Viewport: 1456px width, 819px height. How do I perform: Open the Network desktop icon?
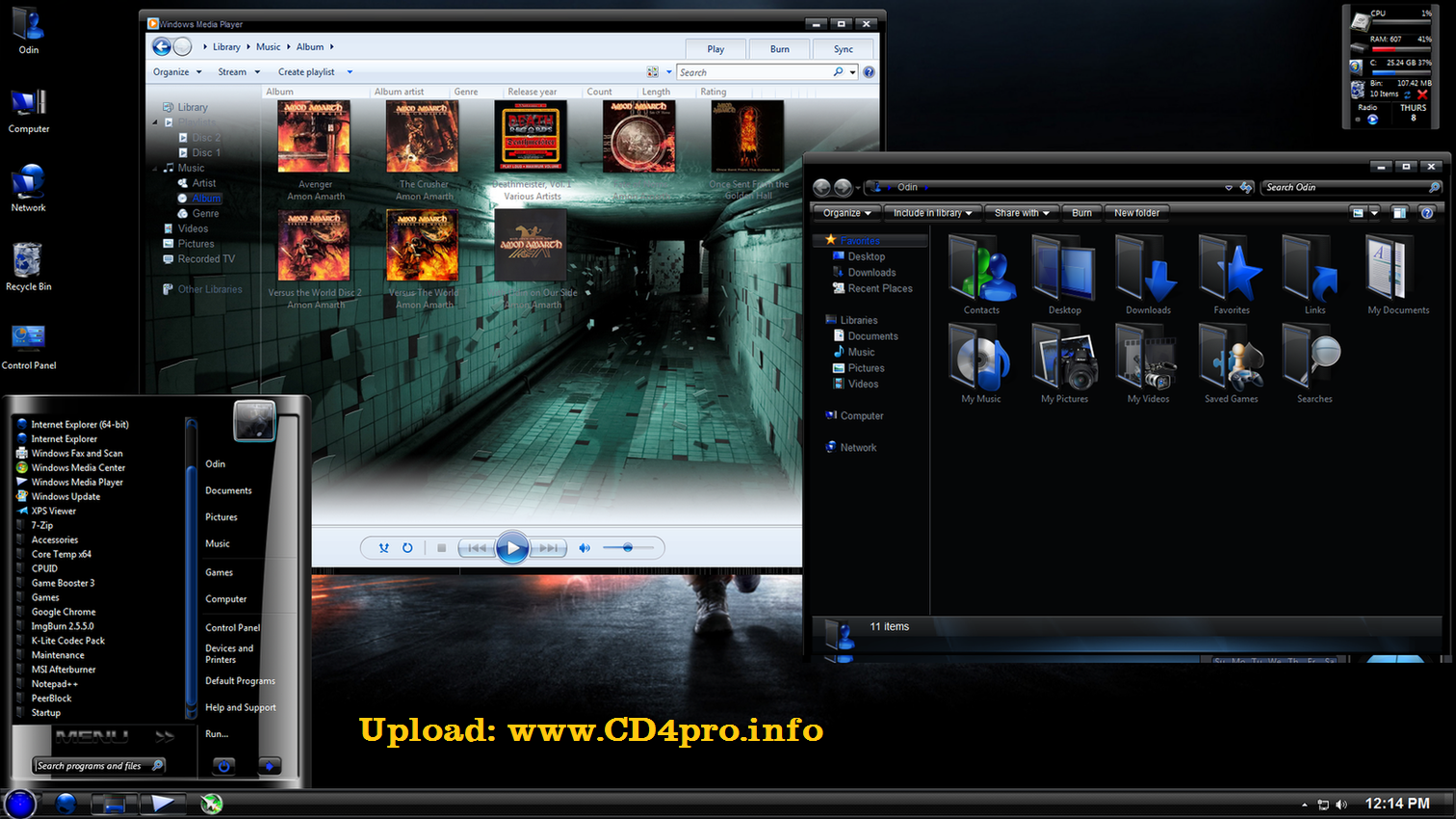[28, 187]
